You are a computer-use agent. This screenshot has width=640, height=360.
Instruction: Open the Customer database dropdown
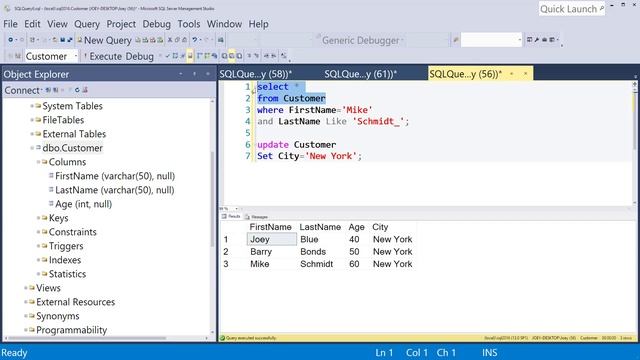tap(76, 56)
